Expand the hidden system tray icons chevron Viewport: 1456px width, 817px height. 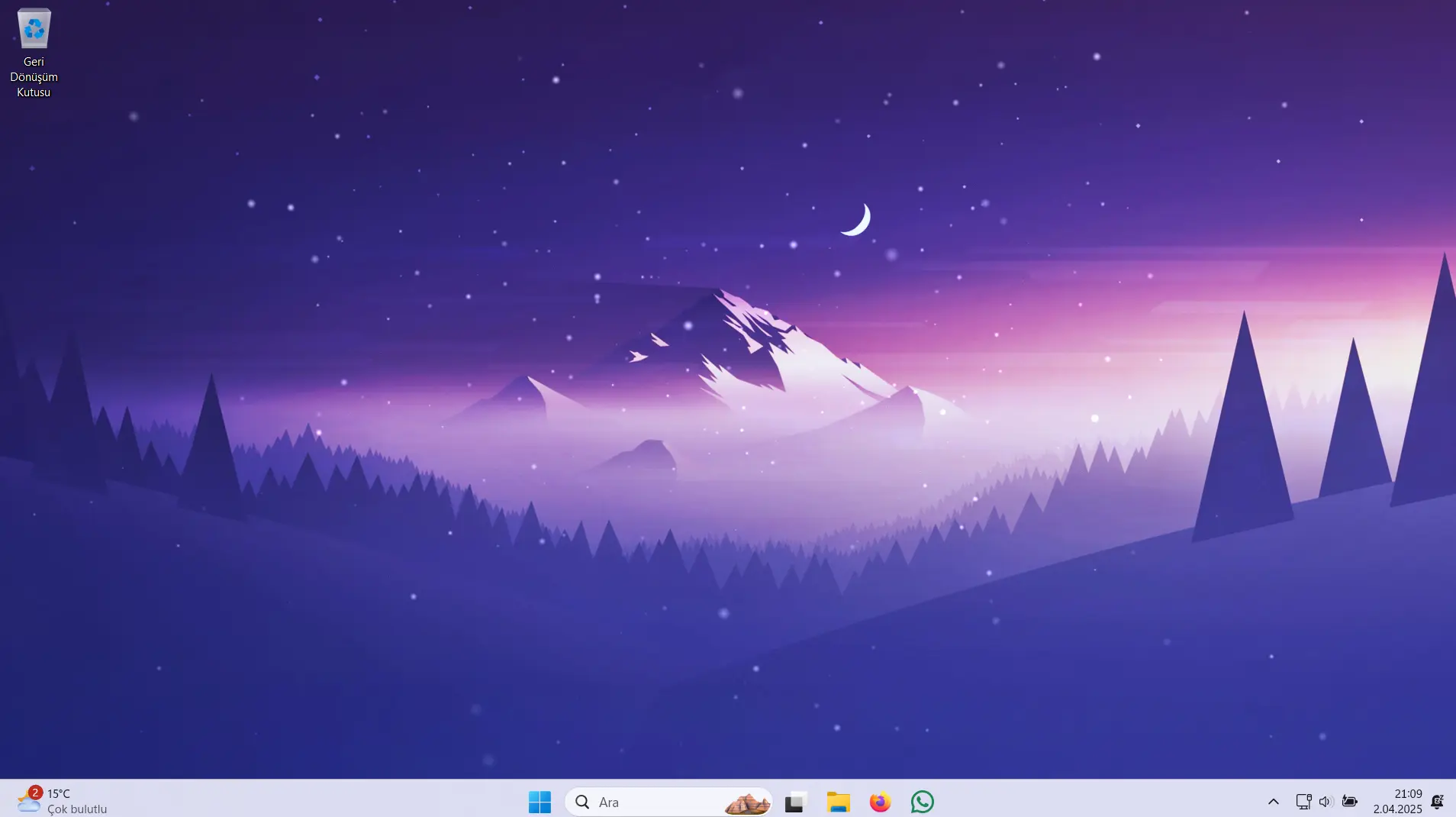[x=1273, y=802]
